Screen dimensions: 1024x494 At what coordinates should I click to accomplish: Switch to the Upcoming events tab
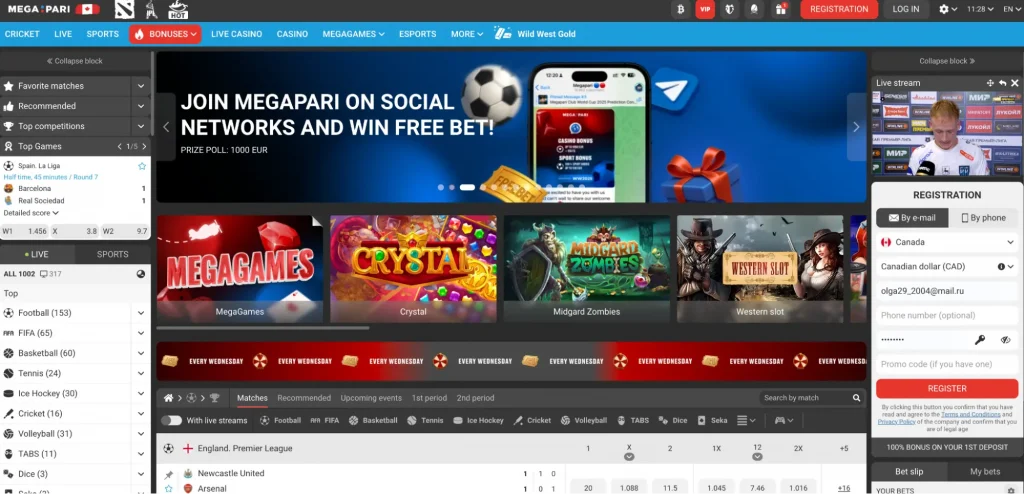(x=371, y=398)
